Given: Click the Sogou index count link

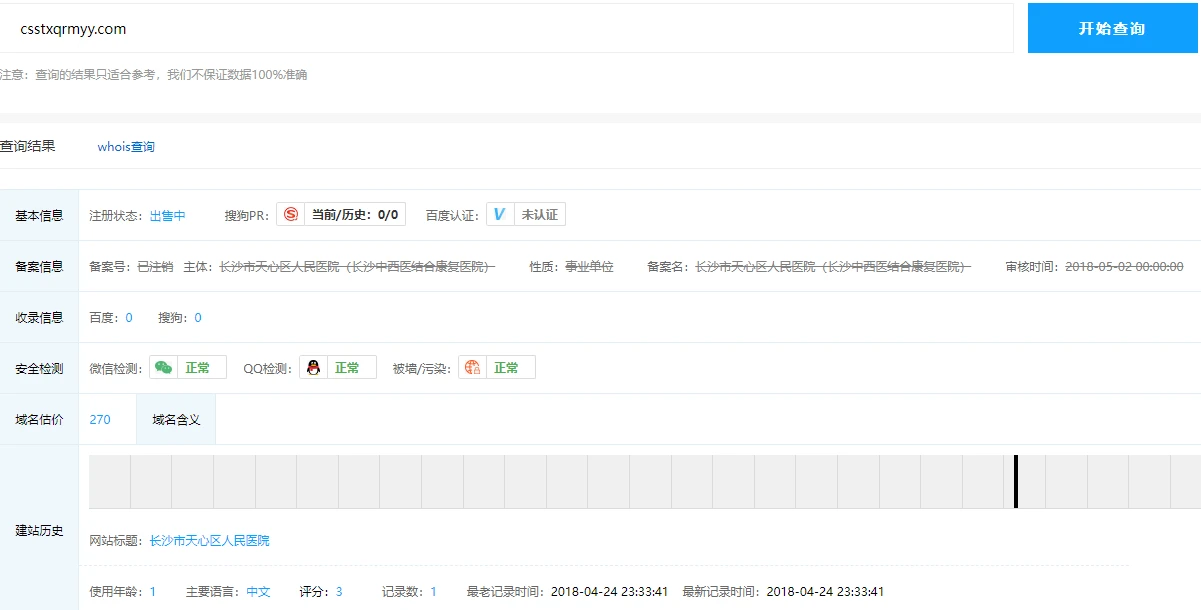Looking at the screenshot, I should [197, 317].
